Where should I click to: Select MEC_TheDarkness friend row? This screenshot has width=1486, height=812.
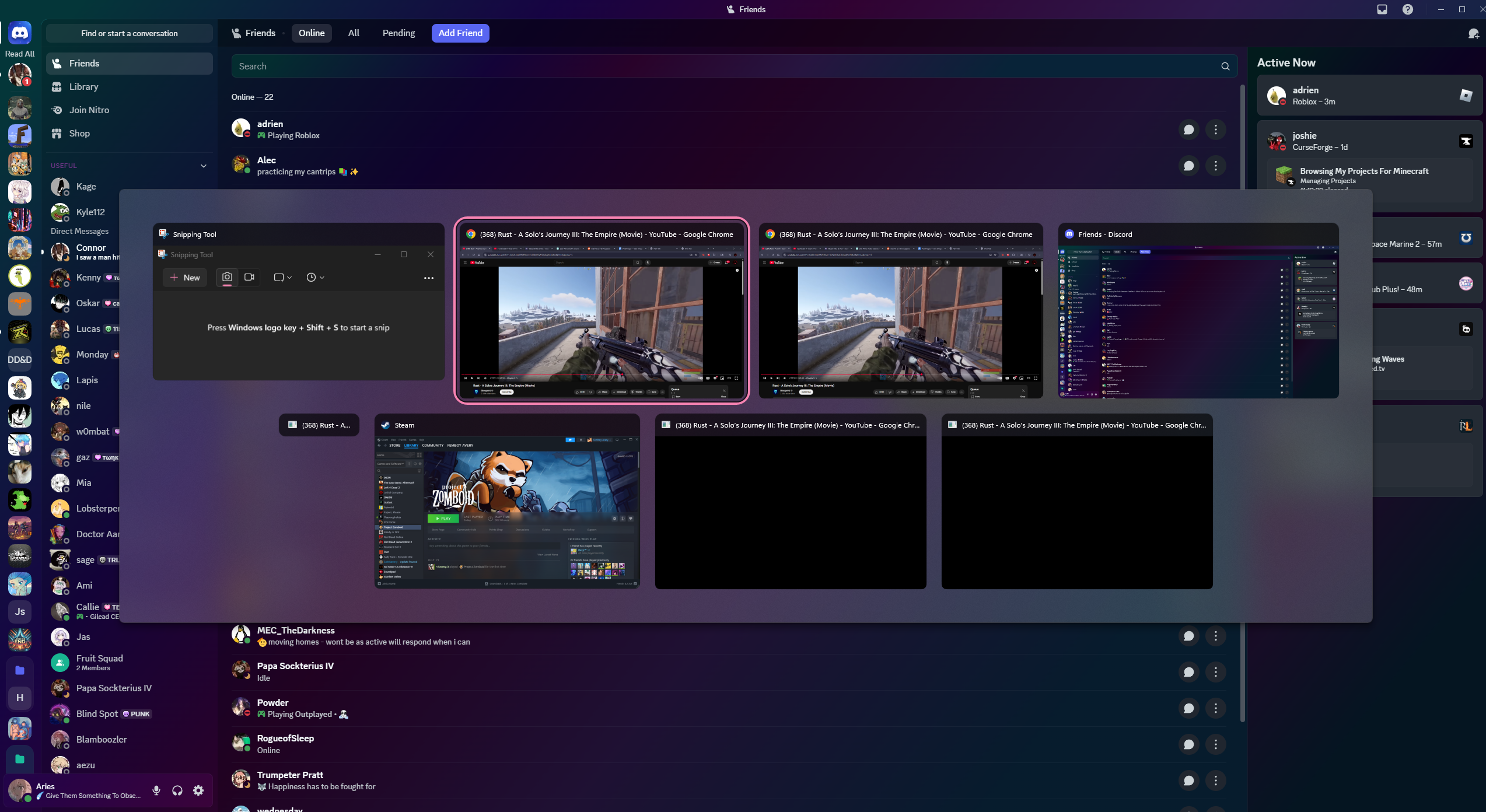click(728, 636)
